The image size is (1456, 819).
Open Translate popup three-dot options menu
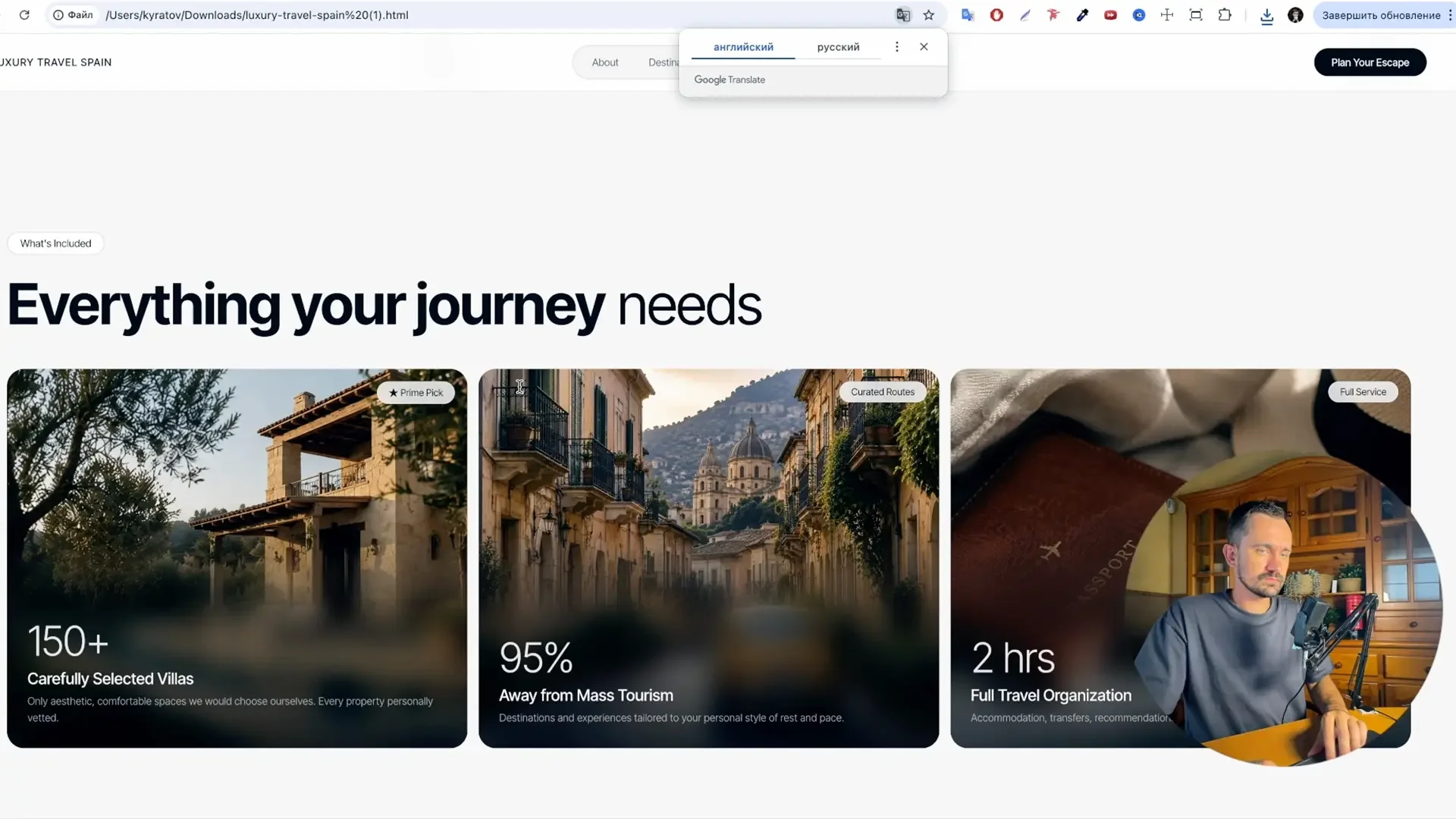point(896,47)
